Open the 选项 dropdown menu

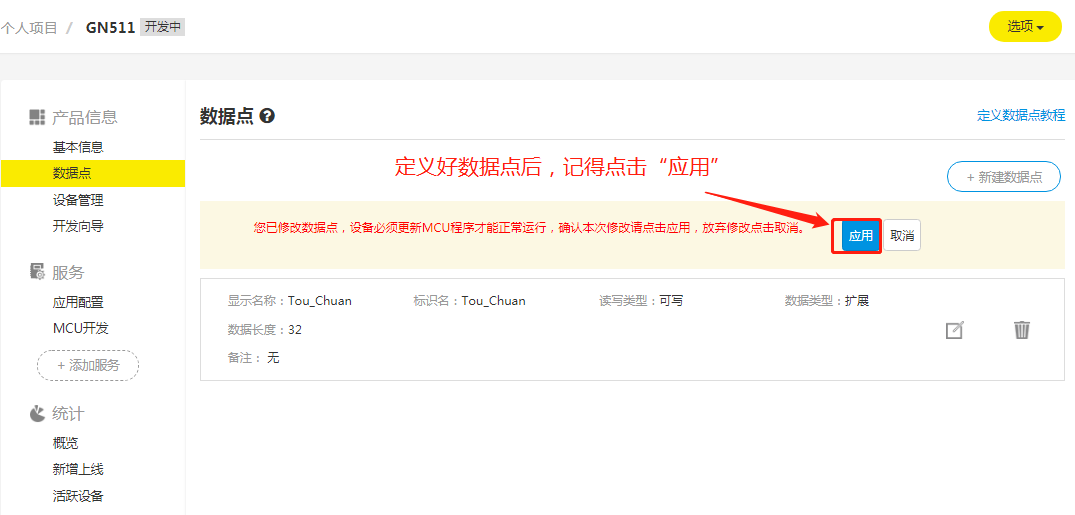click(1024, 27)
